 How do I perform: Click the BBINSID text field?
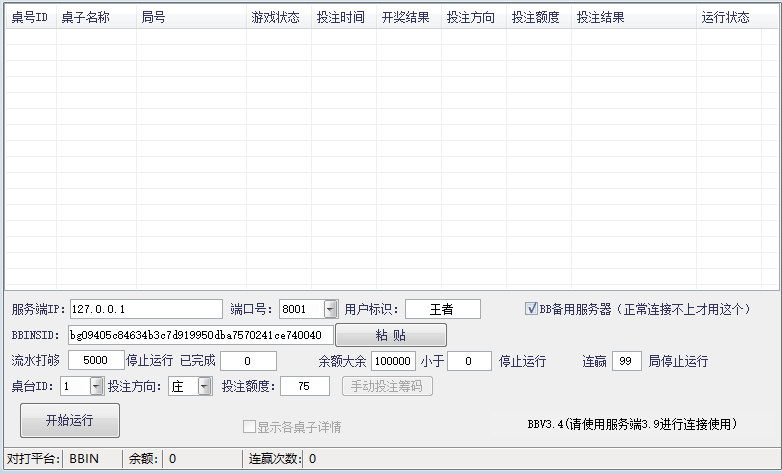click(x=199, y=335)
